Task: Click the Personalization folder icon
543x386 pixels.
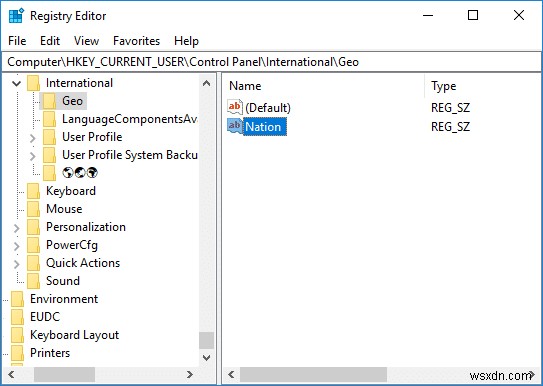Action: [33, 227]
